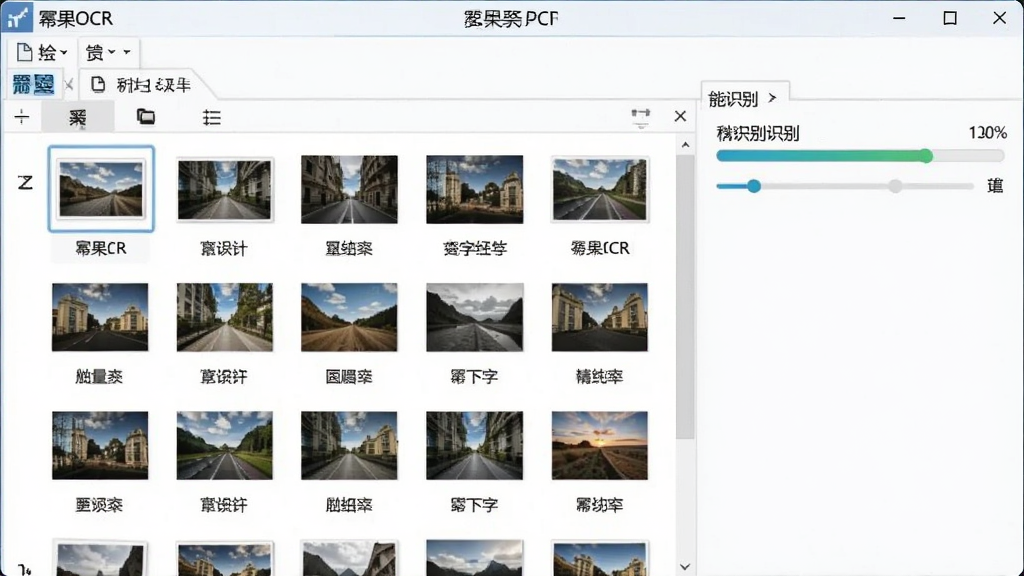Click the grey handle of the lower slider
1024x576 pixels.
[x=895, y=186]
